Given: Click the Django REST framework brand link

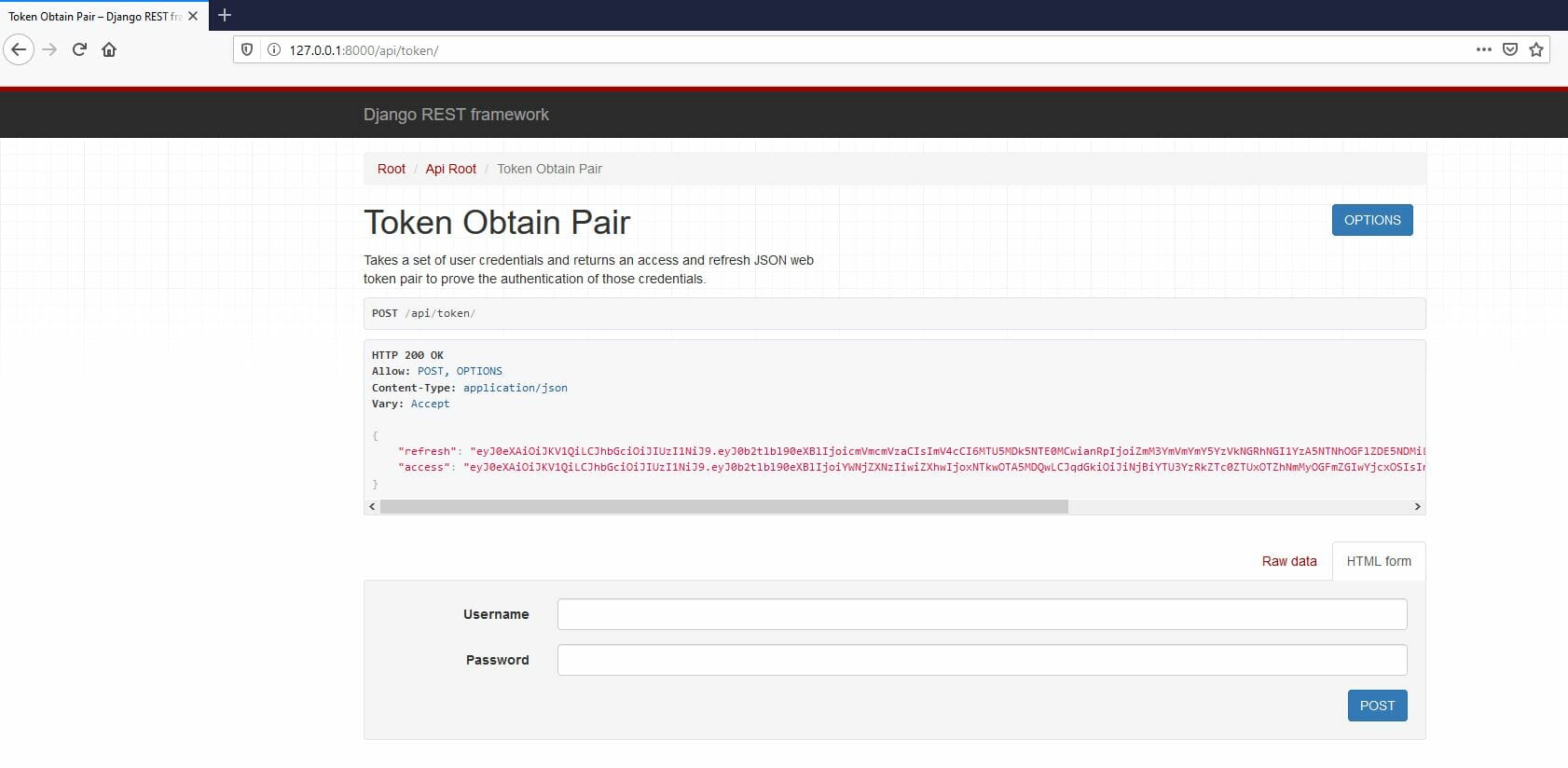Looking at the screenshot, I should click(x=456, y=115).
